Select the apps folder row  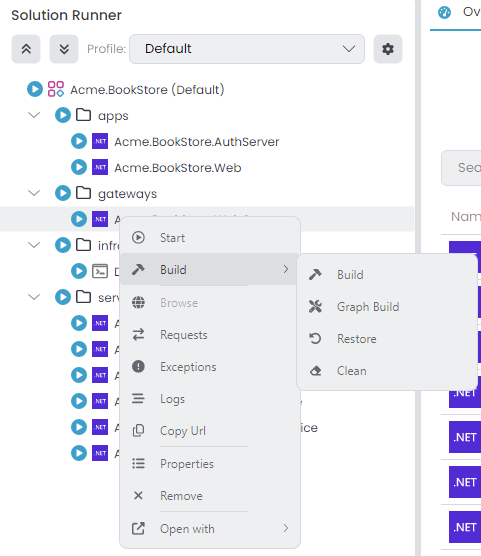[x=207, y=115]
